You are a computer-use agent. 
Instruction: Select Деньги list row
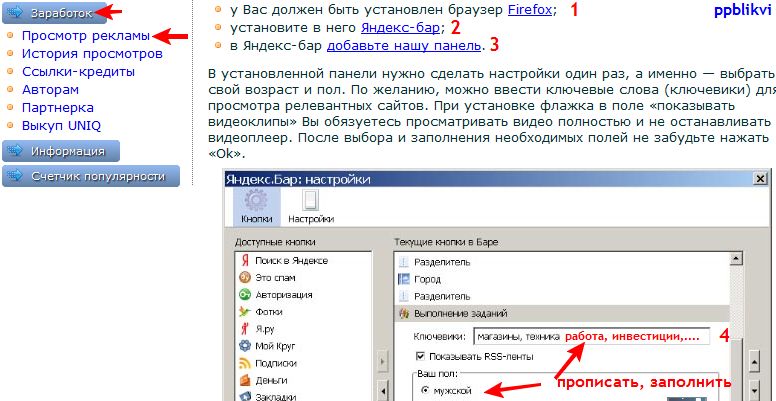coord(304,380)
